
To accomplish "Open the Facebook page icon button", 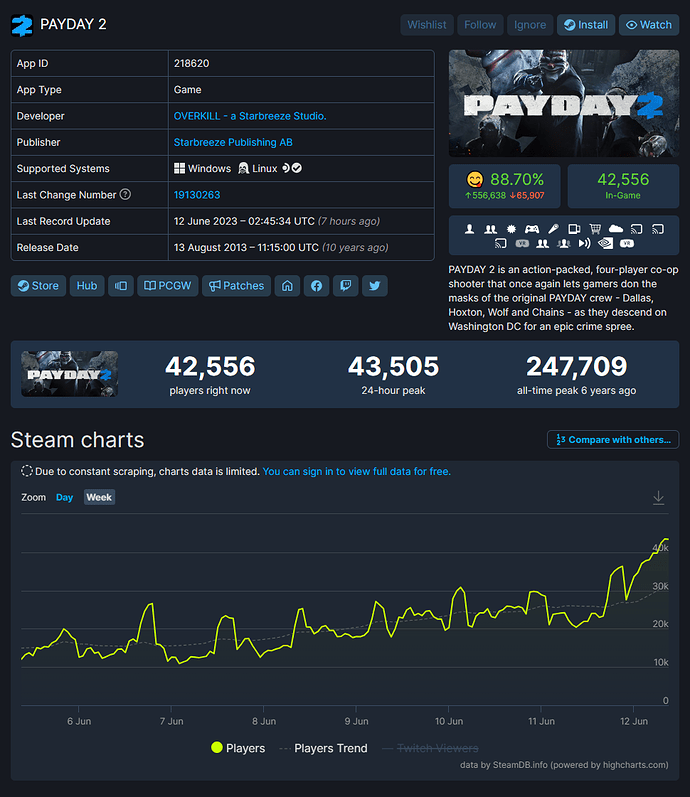I will [x=316, y=286].
